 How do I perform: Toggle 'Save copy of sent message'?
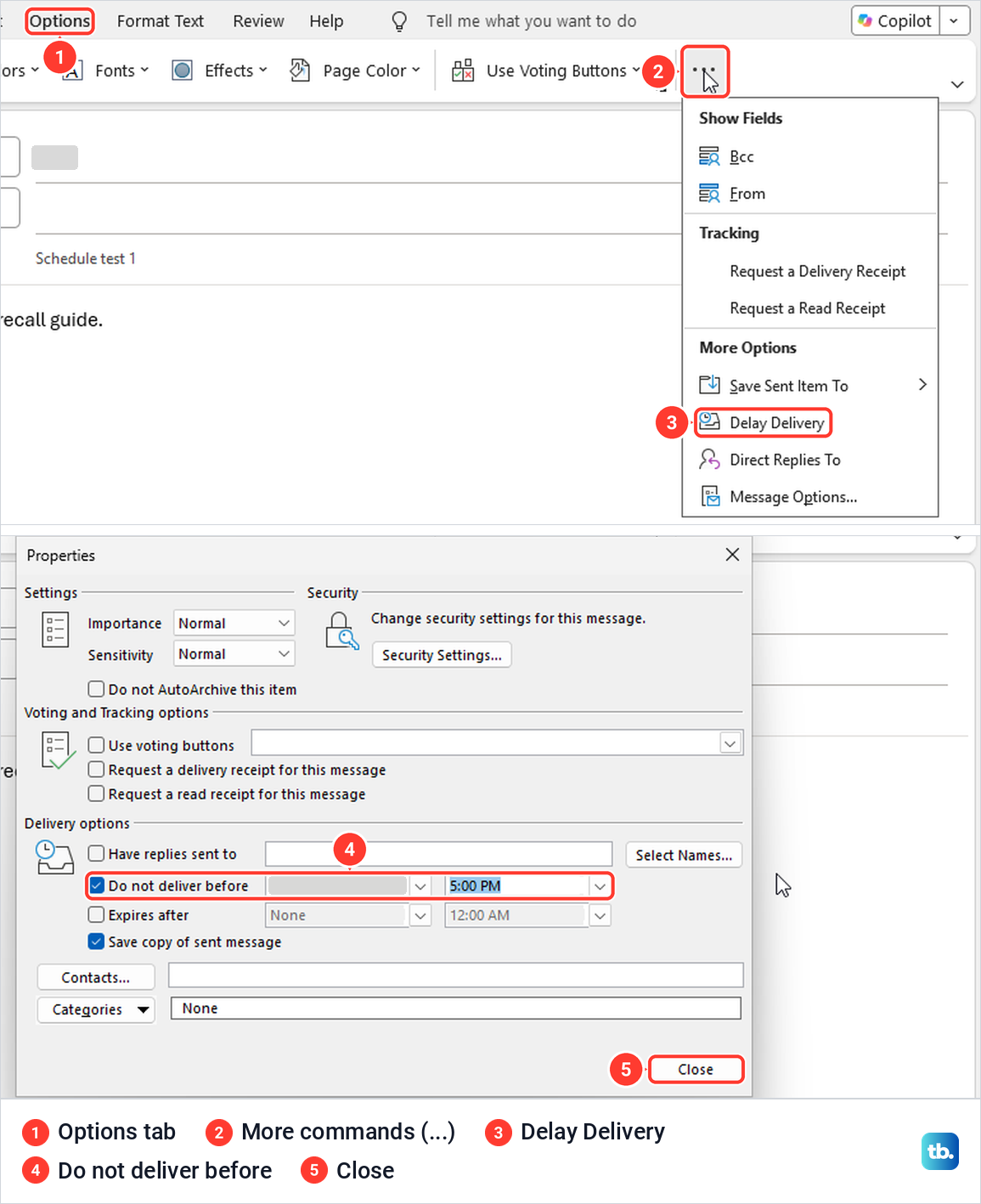point(97,941)
